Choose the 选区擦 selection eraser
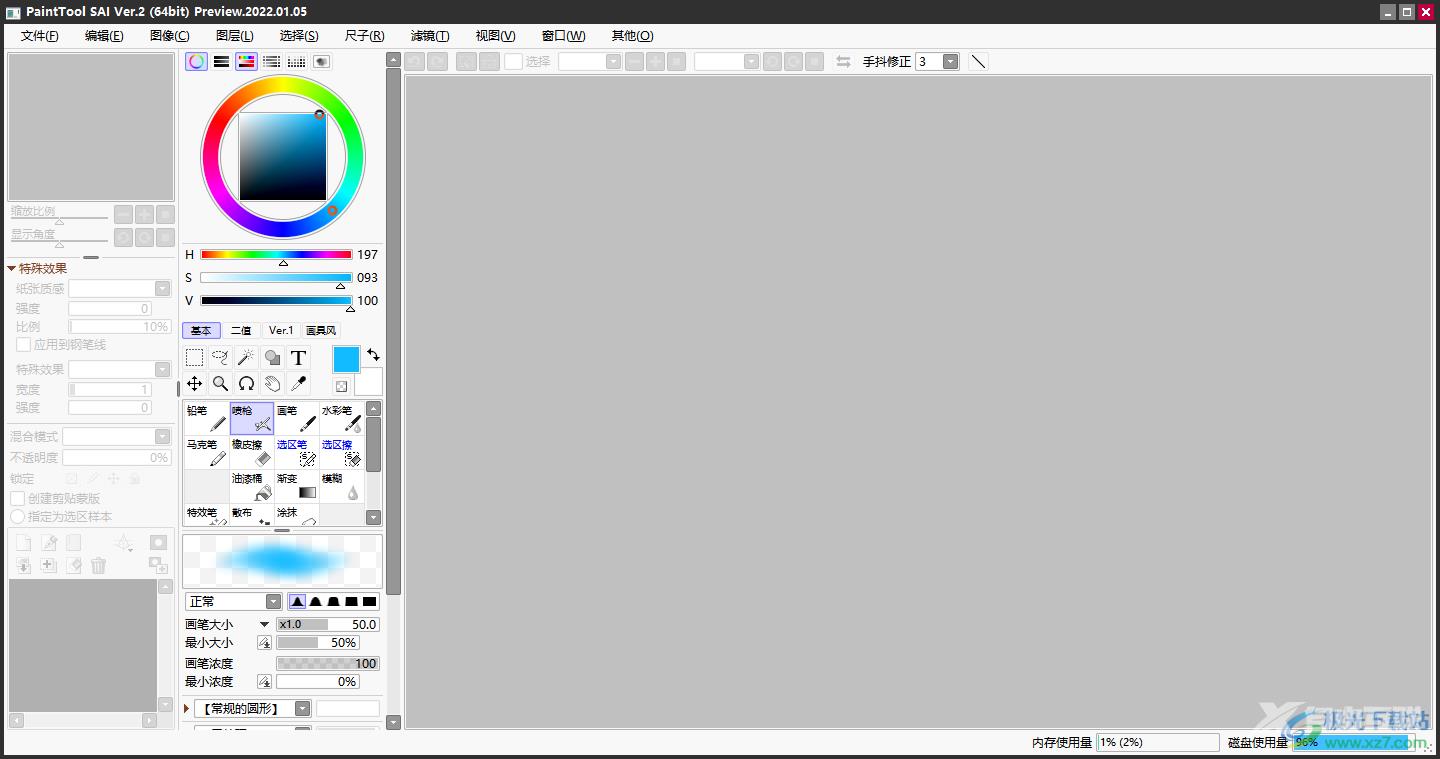Screen dimensions: 1440x759 342,452
